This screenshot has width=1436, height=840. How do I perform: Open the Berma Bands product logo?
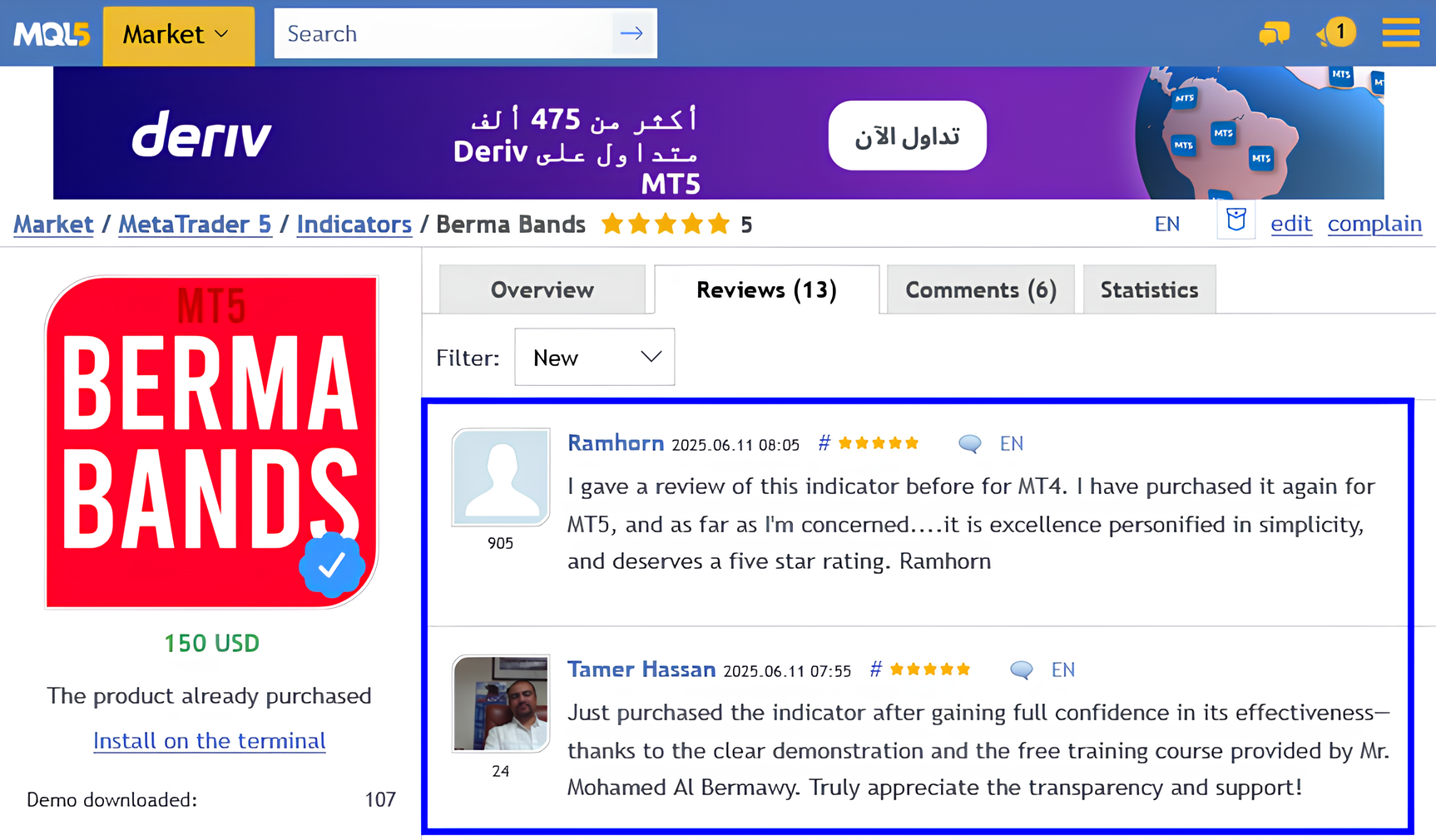point(211,442)
